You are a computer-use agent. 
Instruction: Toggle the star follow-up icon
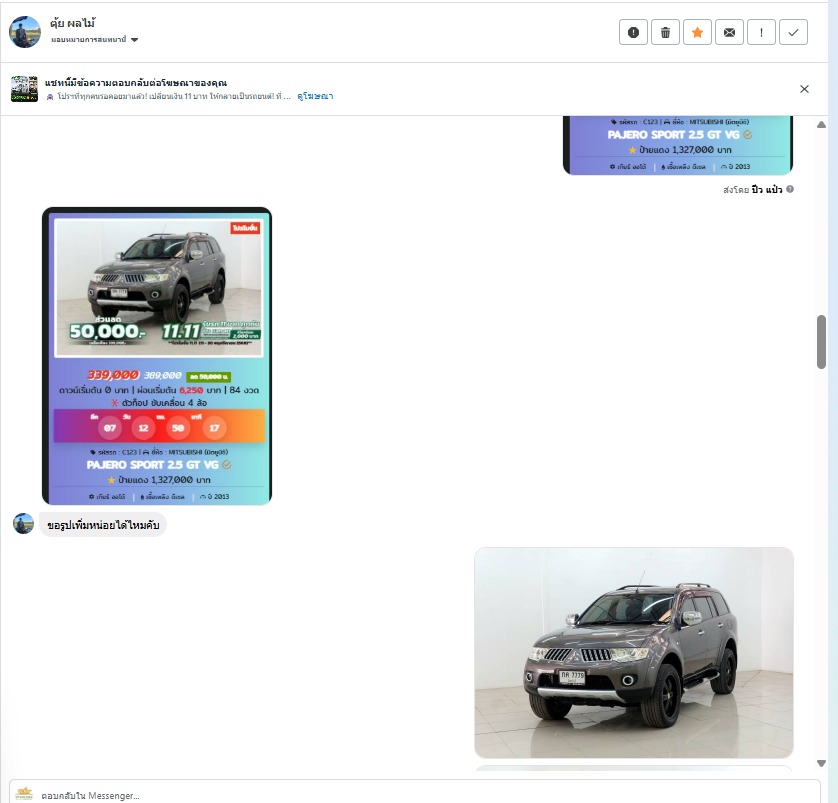point(697,33)
